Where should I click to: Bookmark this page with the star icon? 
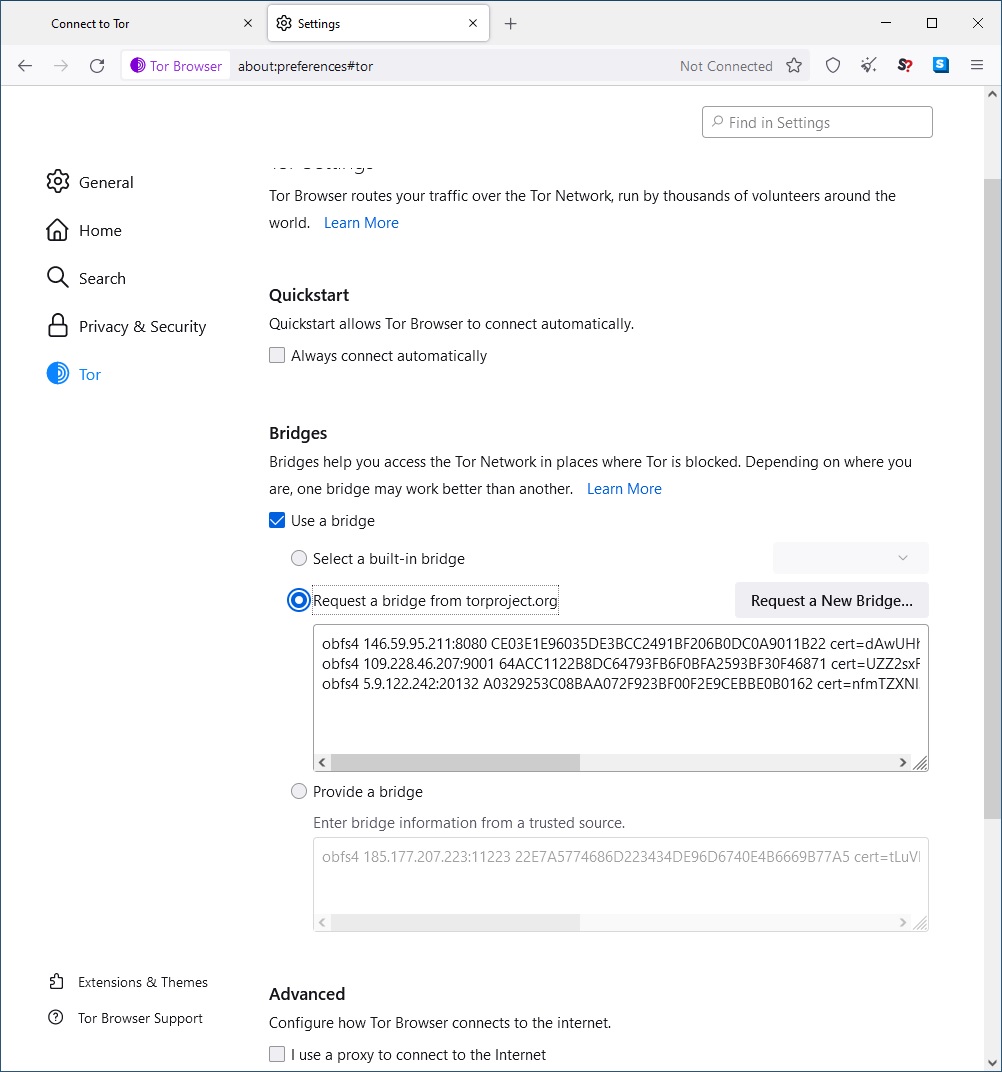coord(794,66)
